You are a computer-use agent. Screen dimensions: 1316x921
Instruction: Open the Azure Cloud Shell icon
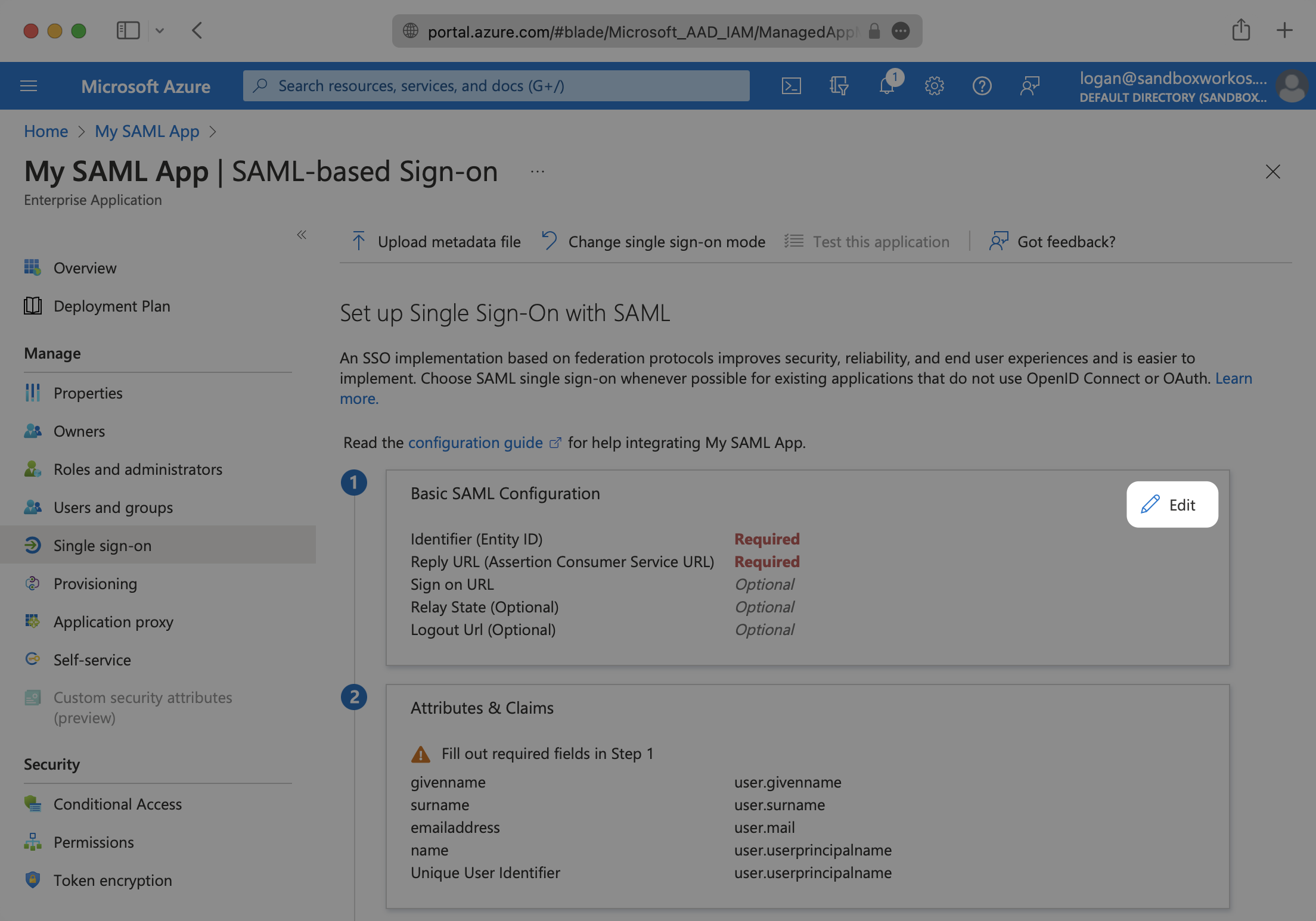791,86
